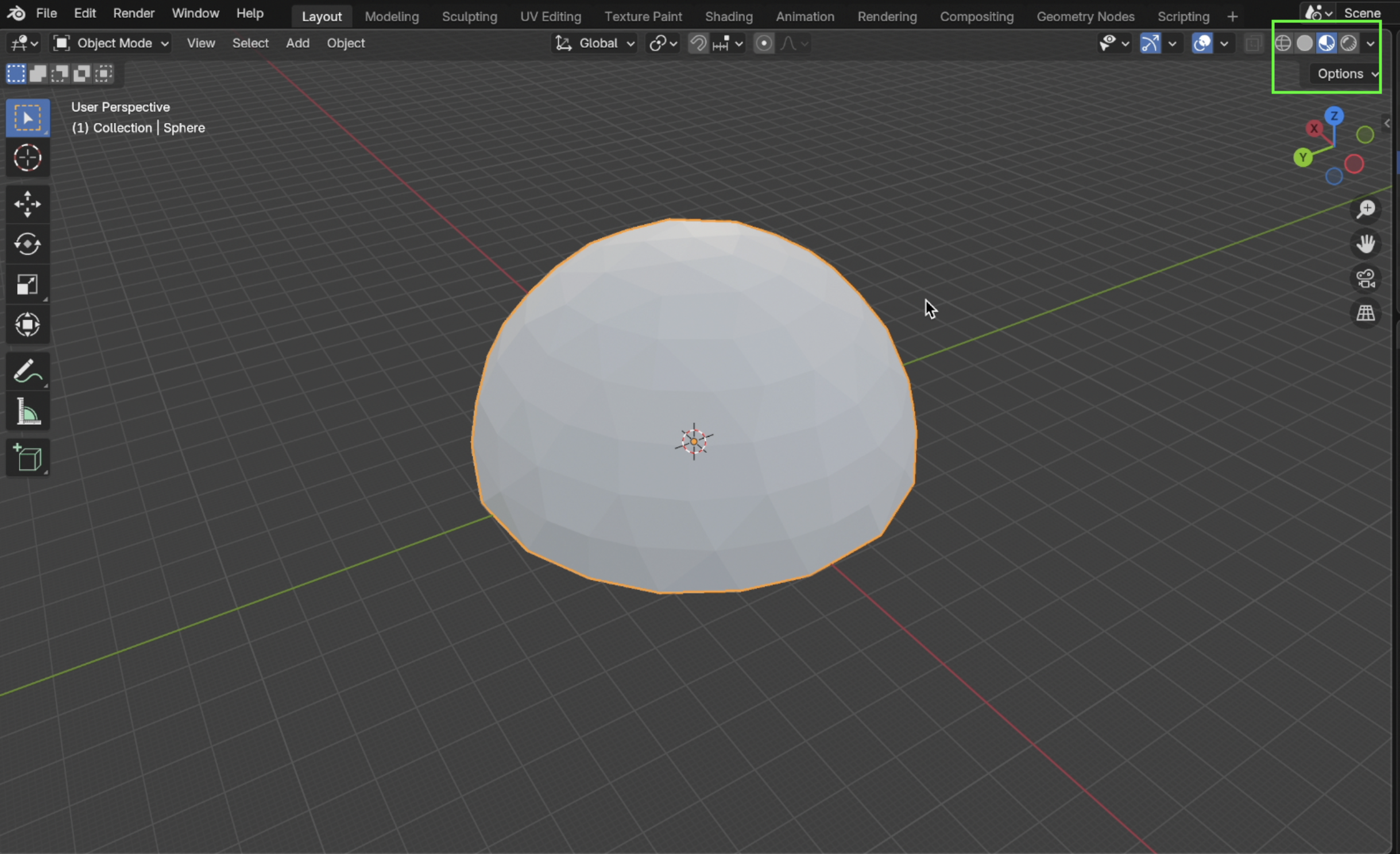Switch to wireframe viewport shading
The height and width of the screenshot is (854, 1400).
pyautogui.click(x=1282, y=43)
